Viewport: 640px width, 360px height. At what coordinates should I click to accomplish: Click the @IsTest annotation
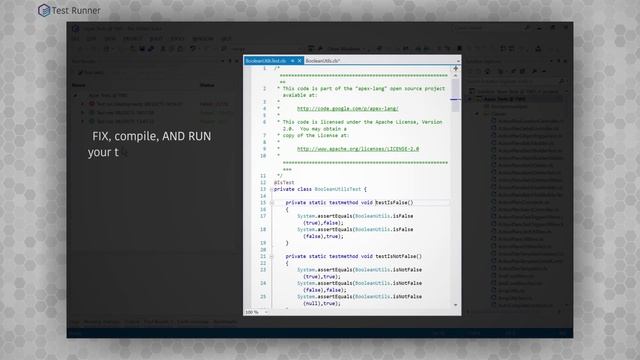[x=284, y=182]
